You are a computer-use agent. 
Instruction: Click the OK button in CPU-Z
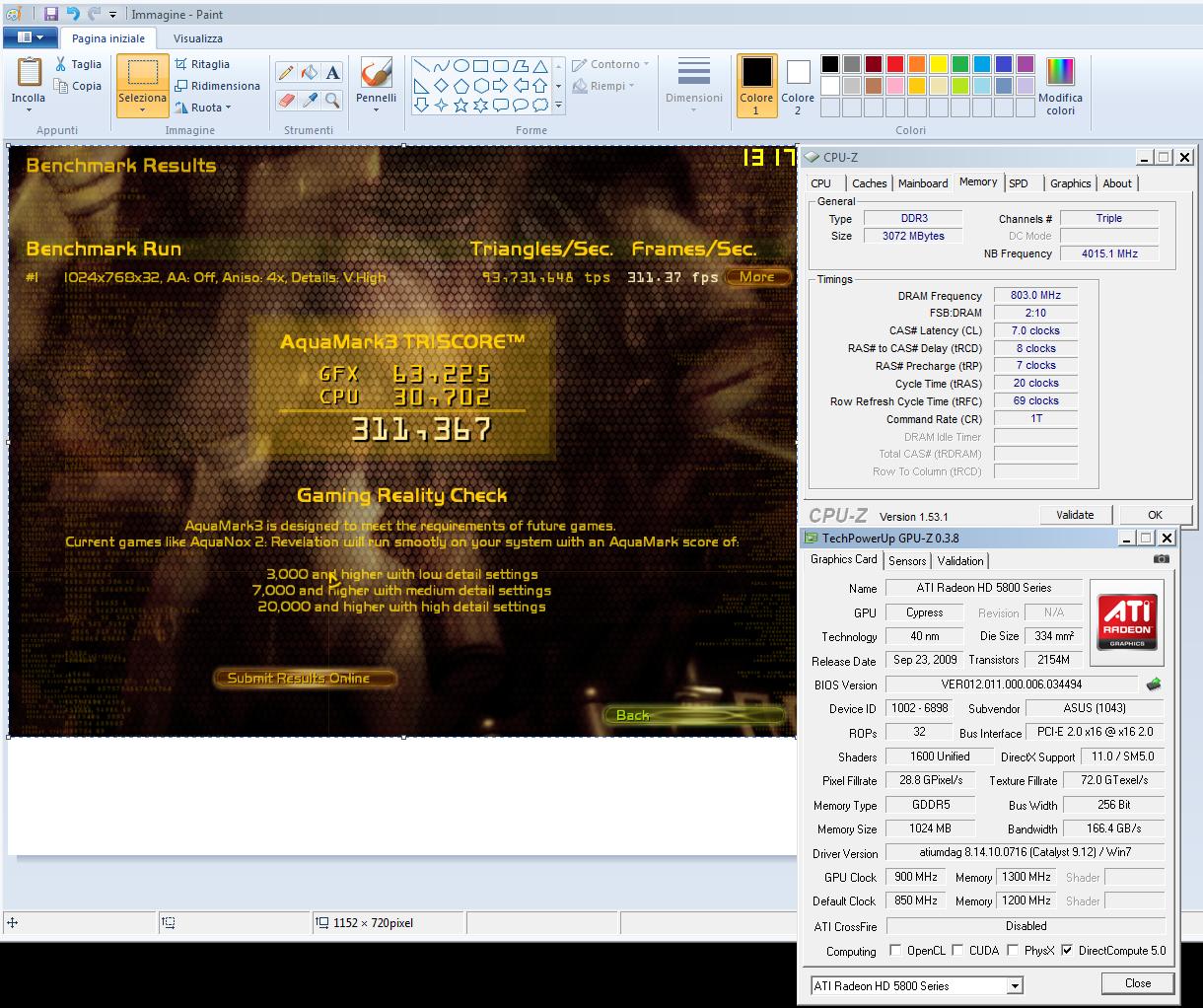pyautogui.click(x=1155, y=515)
